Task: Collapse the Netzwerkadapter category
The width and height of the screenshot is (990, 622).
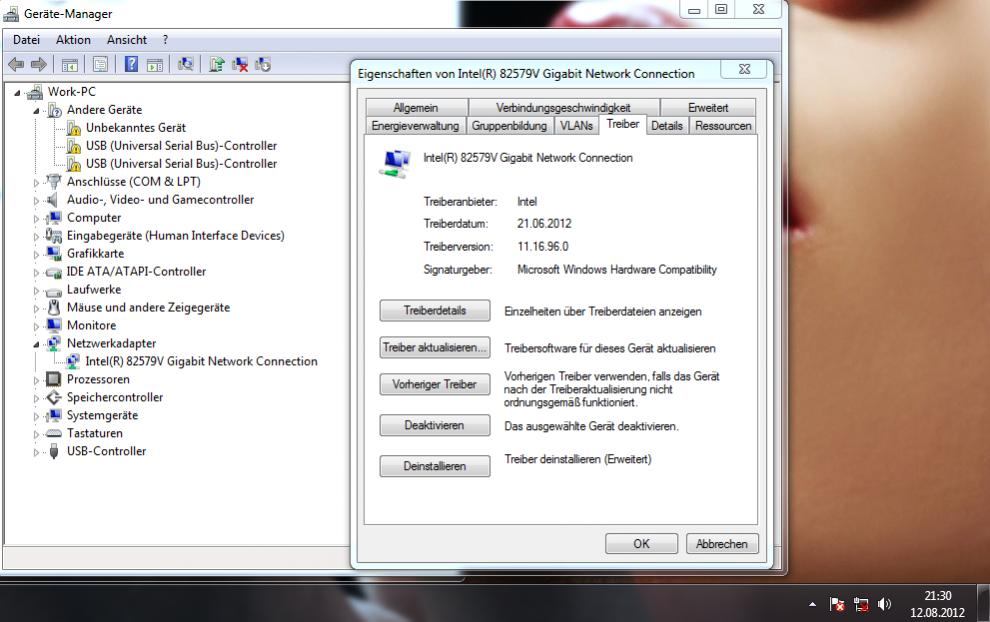Action: (36, 344)
